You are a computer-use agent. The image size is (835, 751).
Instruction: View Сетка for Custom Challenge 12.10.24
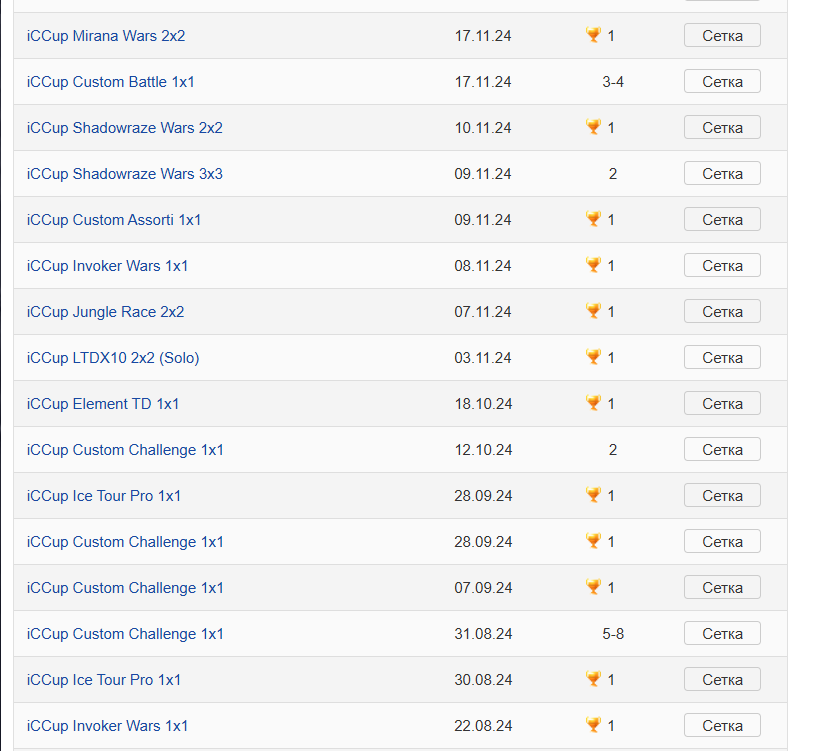(722, 450)
